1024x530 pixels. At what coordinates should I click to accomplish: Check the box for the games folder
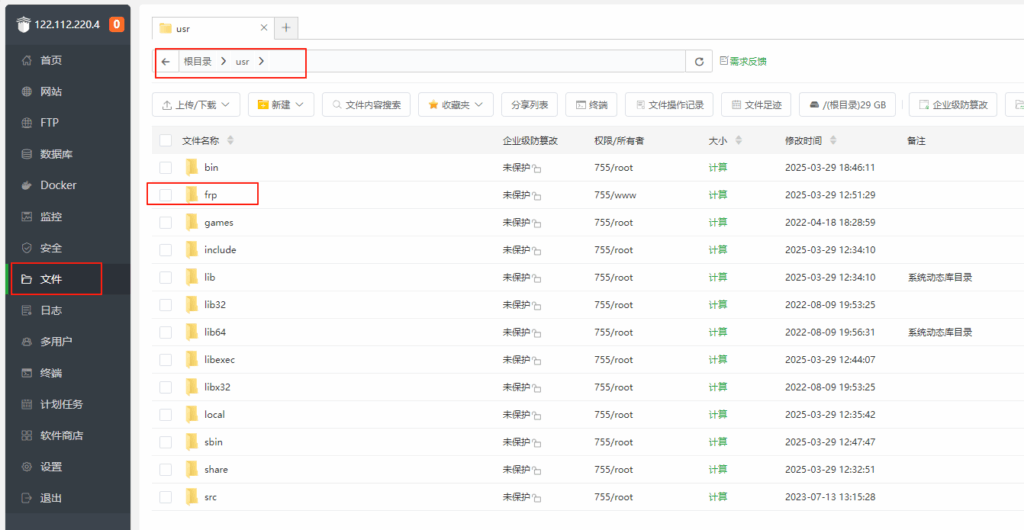[x=165, y=223]
